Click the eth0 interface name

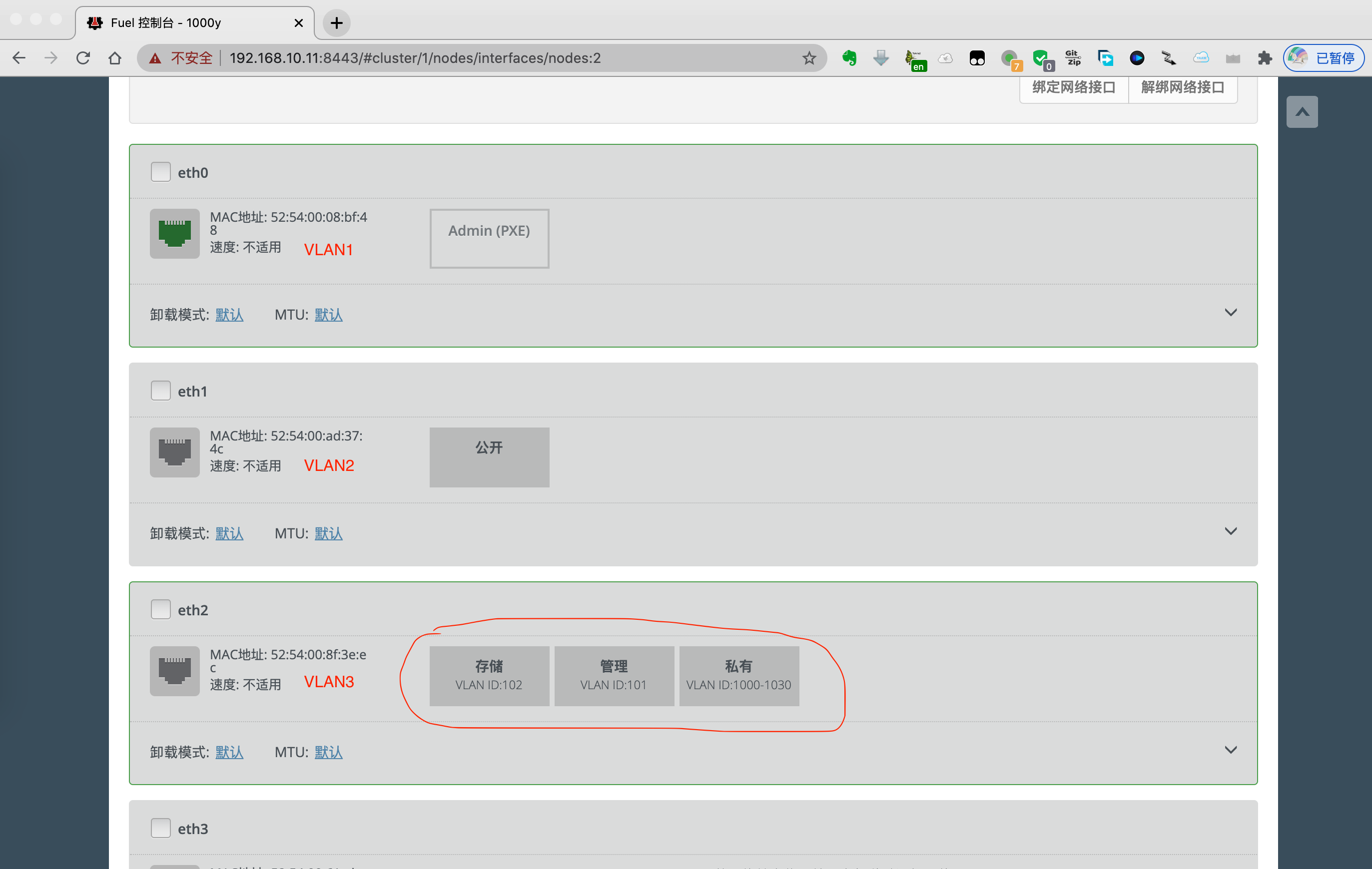pyautogui.click(x=192, y=172)
